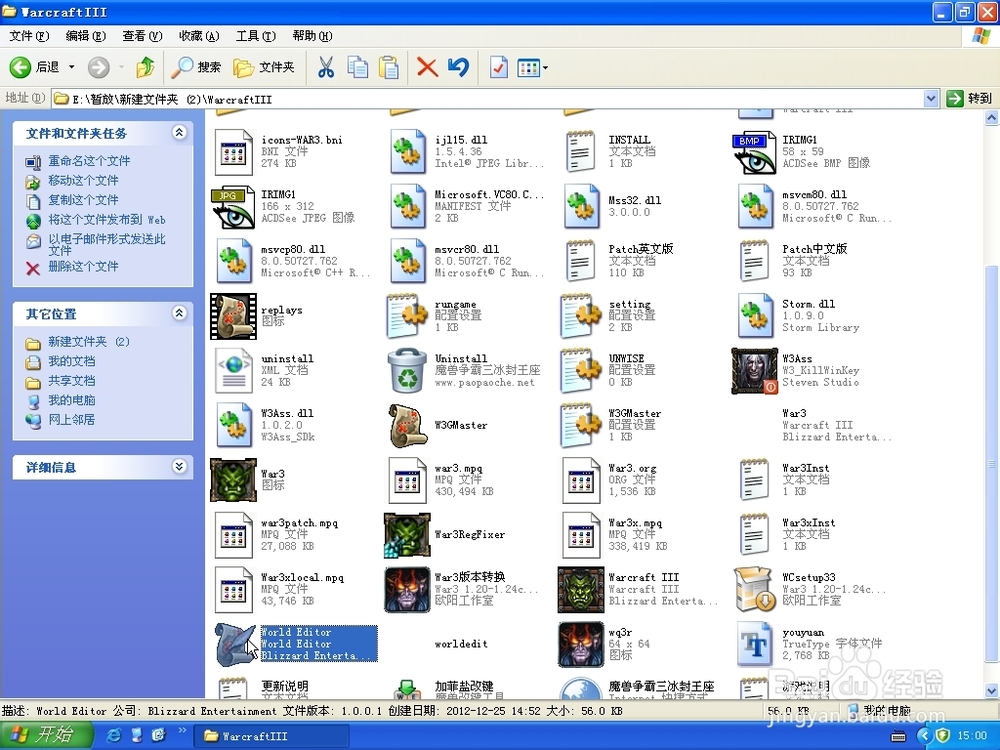Open Shared Documents (共享文档) link

coord(71,381)
